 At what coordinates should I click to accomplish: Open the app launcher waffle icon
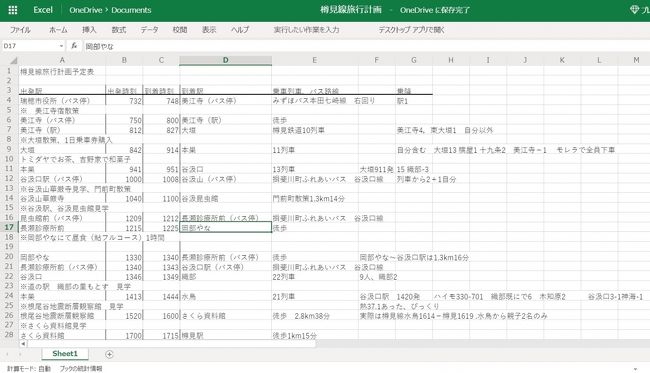pos(12,10)
